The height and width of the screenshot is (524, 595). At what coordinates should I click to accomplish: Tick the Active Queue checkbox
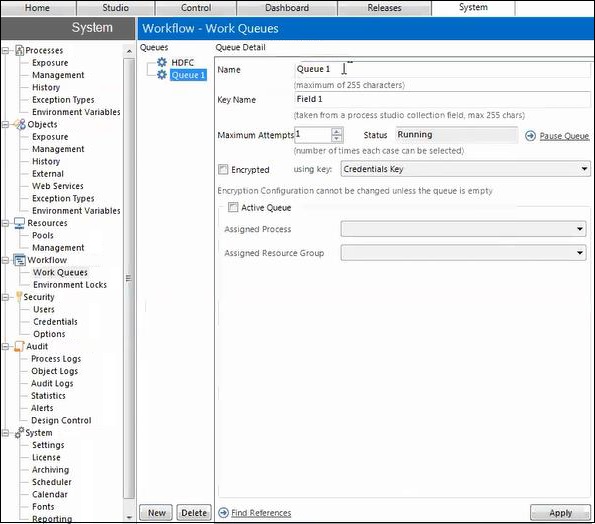[x=233, y=207]
